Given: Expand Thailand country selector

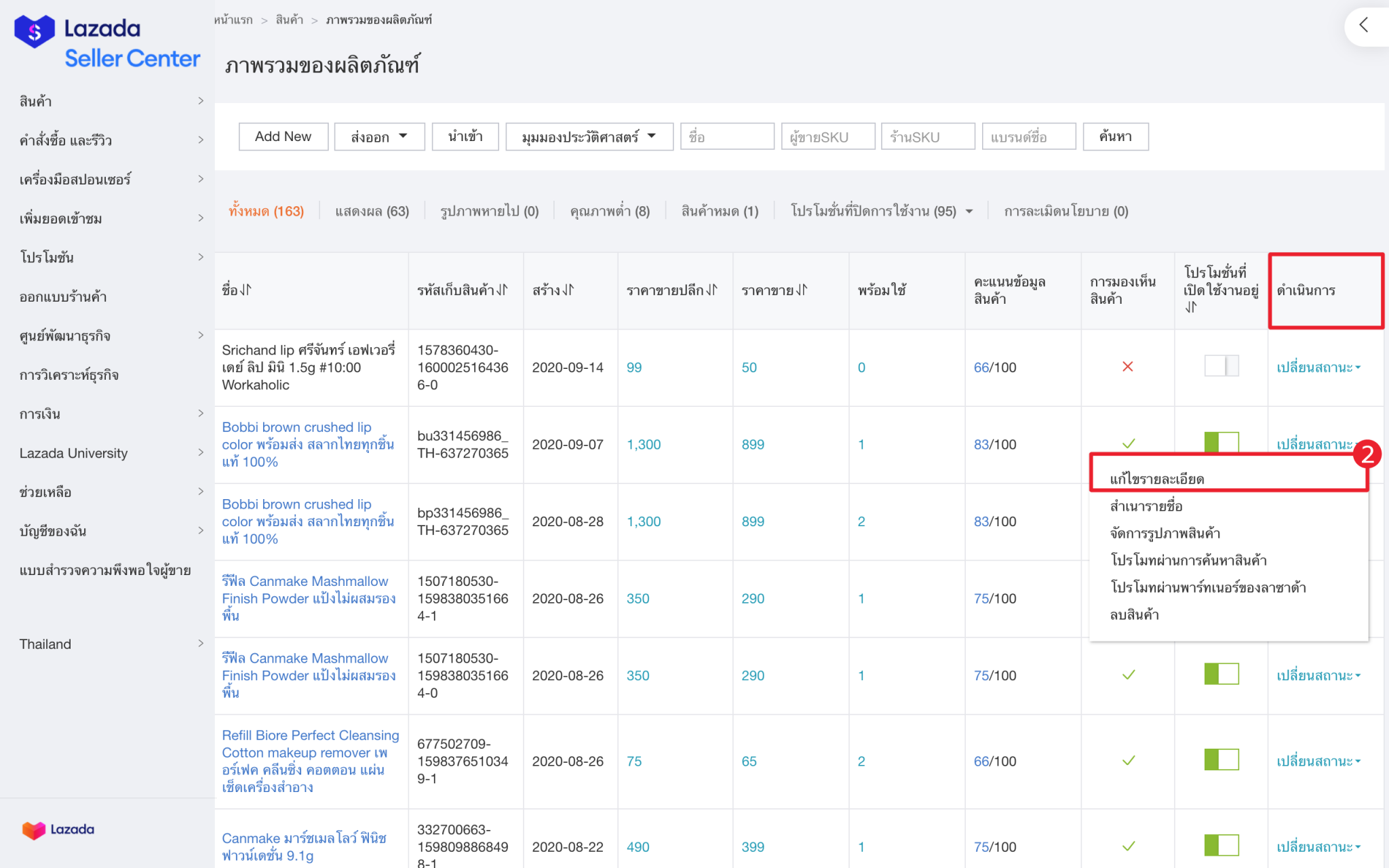Looking at the screenshot, I should click(111, 644).
